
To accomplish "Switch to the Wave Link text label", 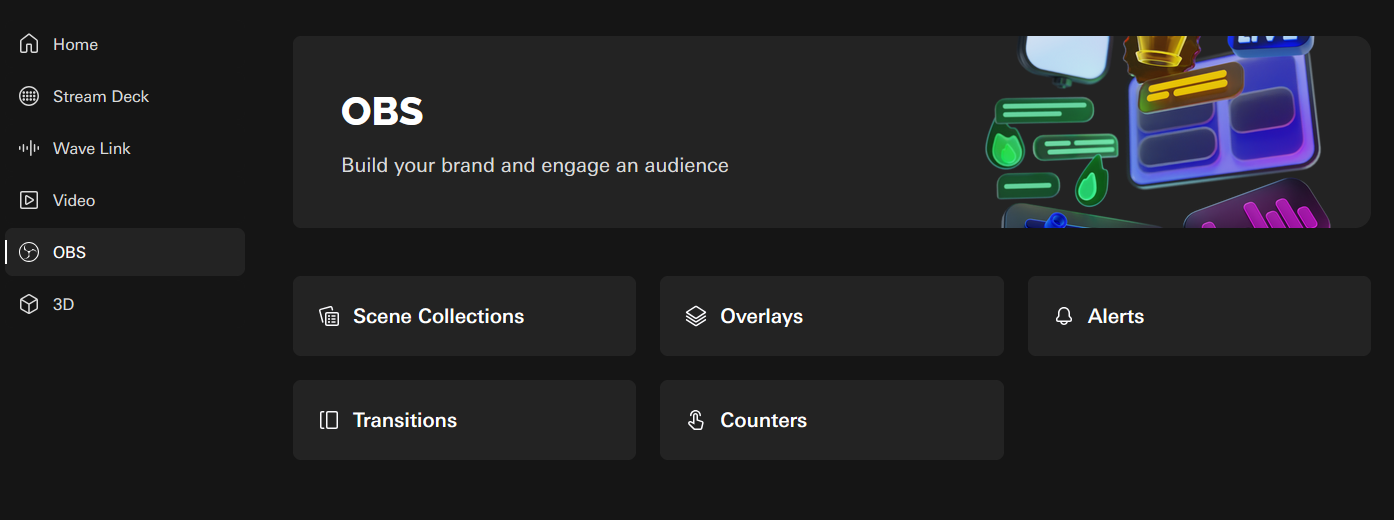I will (92, 148).
